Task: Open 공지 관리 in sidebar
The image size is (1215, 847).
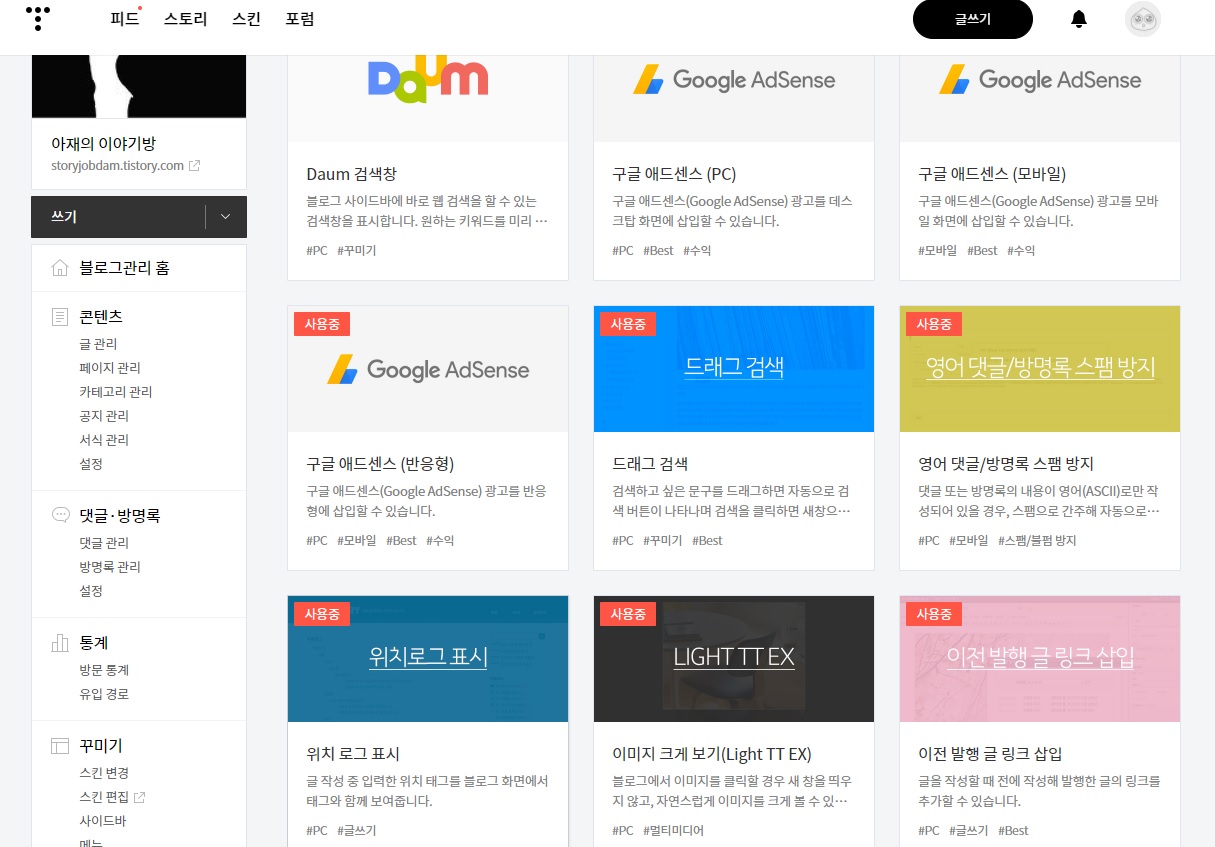Action: (x=104, y=416)
